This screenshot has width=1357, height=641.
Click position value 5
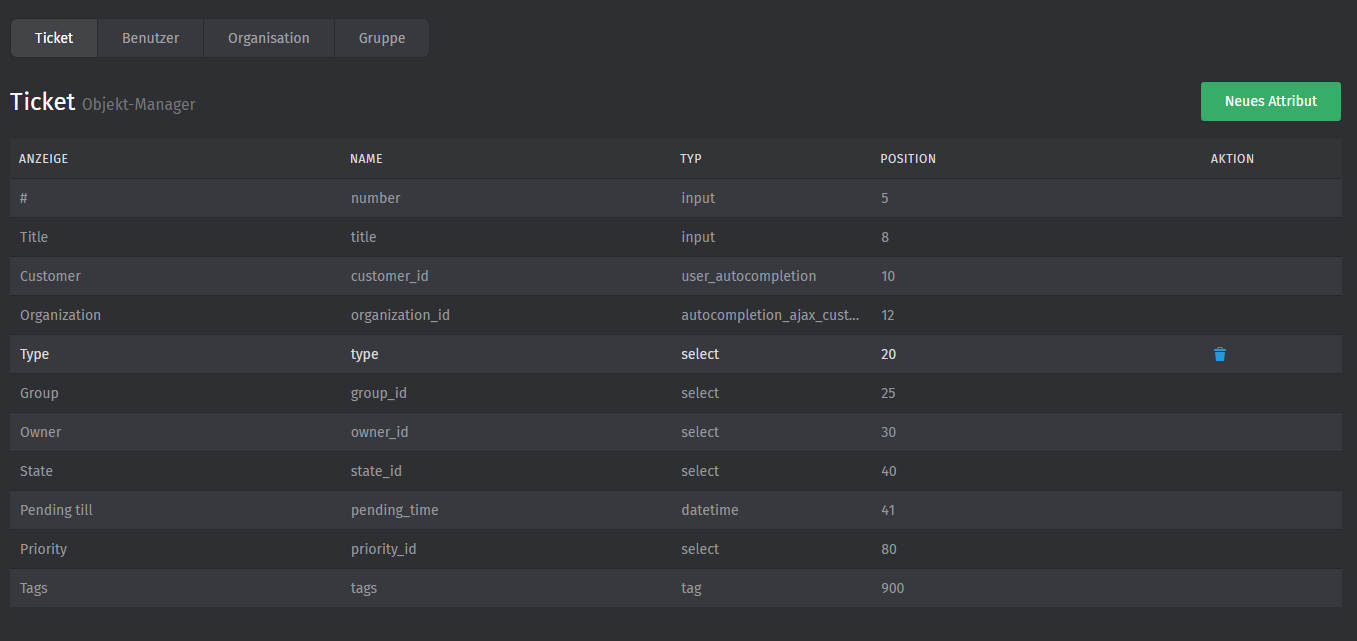(885, 198)
